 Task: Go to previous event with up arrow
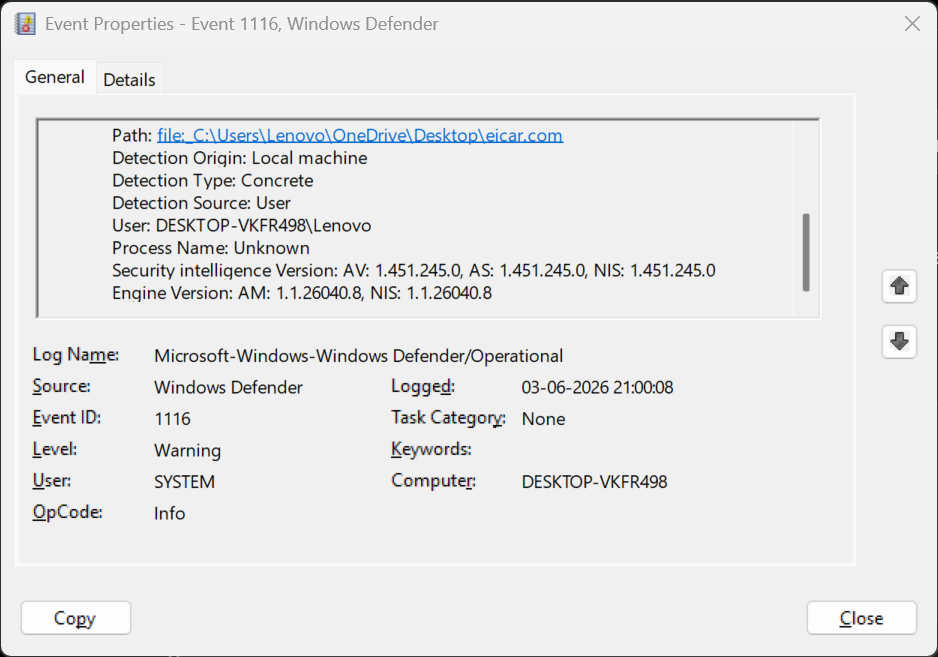click(899, 286)
